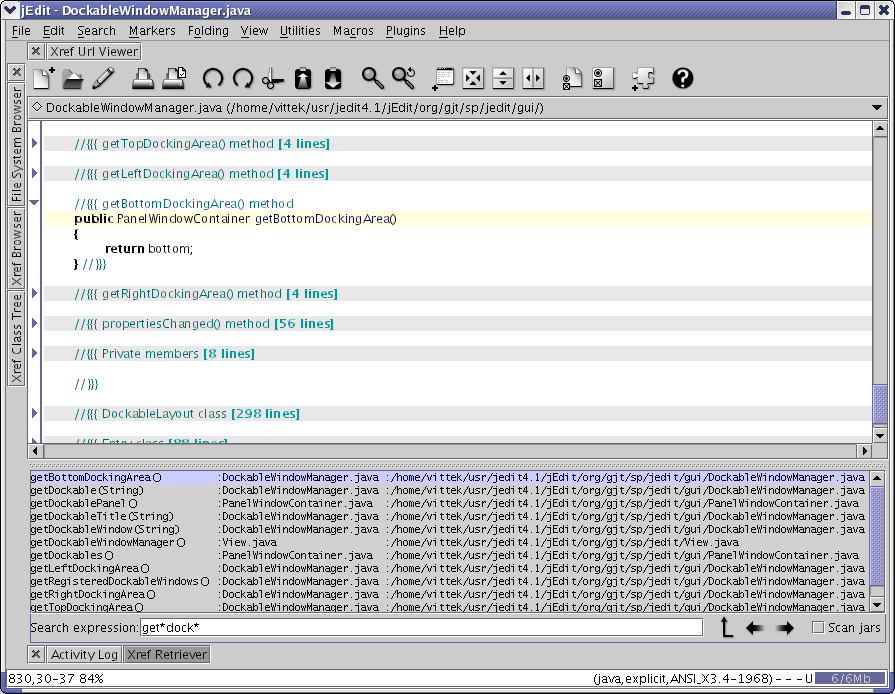Viewport: 895px width, 694px height.
Task: Click the Cut scissors icon
Action: 273,78
